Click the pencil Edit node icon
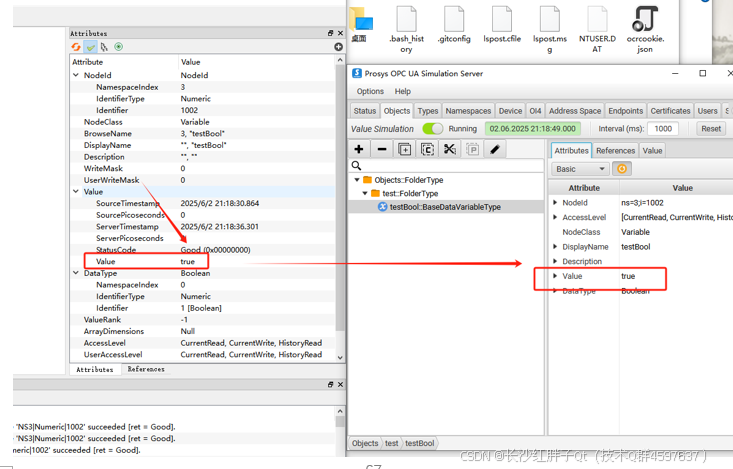This screenshot has height=469, width=733. tap(495, 149)
